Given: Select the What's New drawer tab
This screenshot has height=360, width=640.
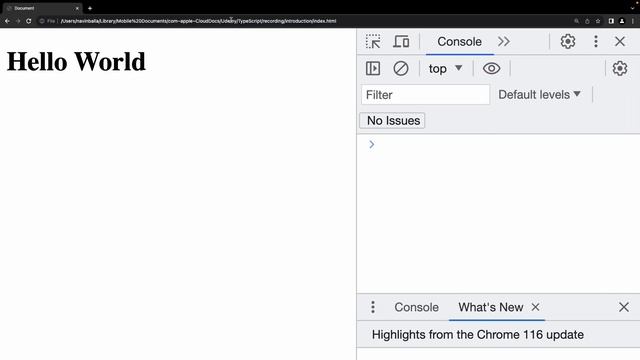Looking at the screenshot, I should tap(491, 307).
